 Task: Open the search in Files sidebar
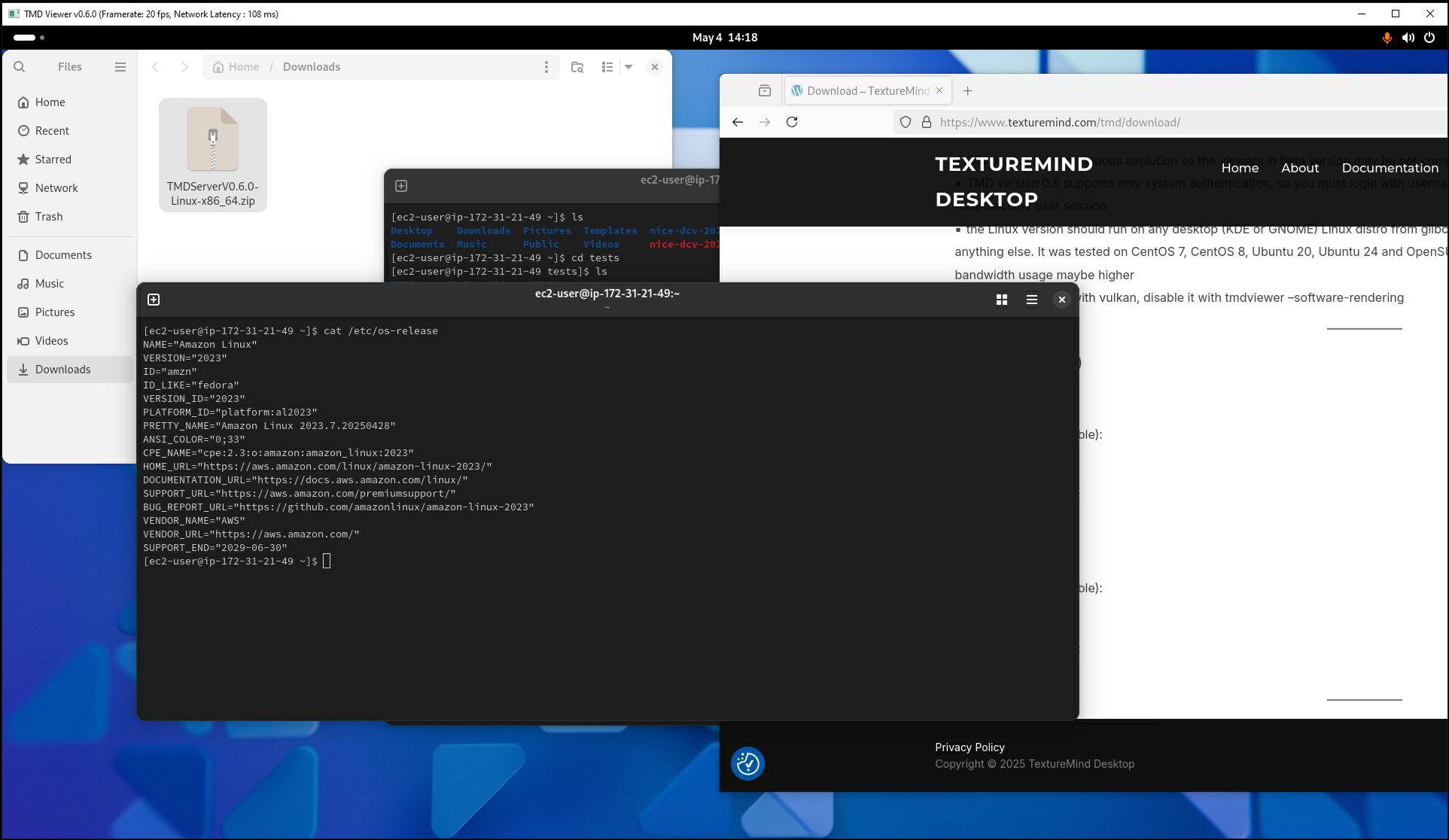coord(20,67)
